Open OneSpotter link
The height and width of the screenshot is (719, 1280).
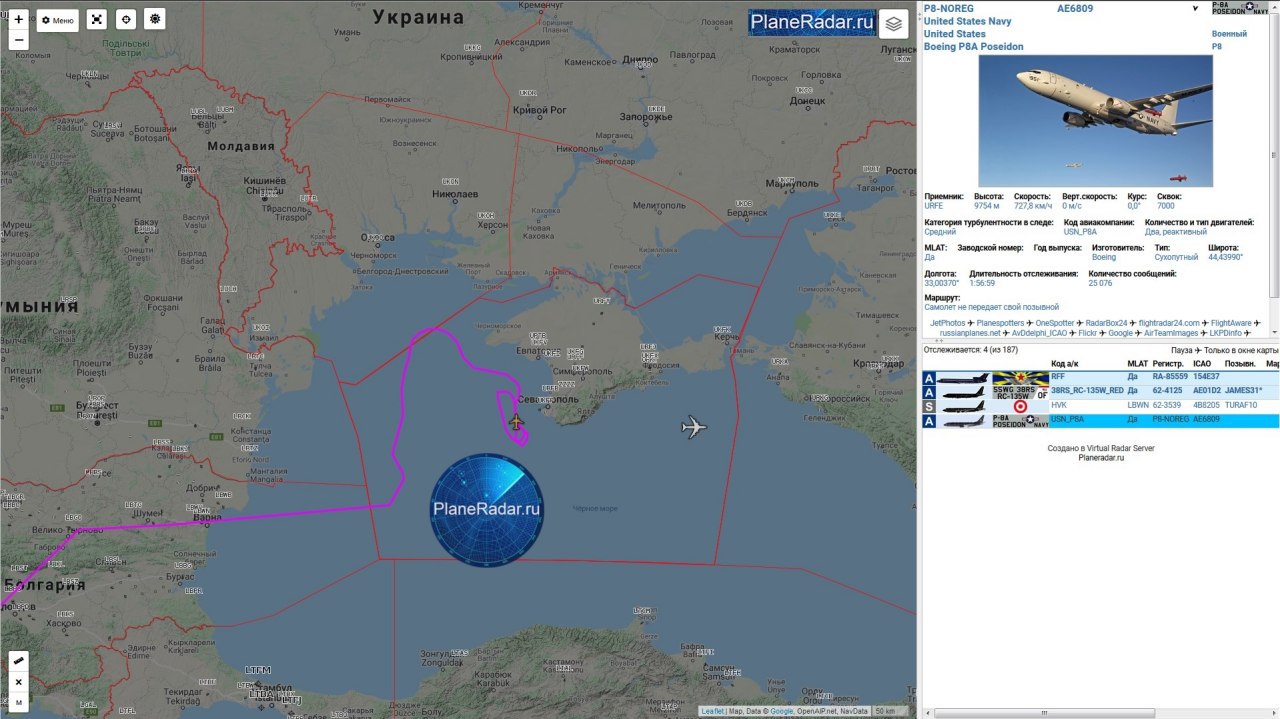click(x=1054, y=323)
